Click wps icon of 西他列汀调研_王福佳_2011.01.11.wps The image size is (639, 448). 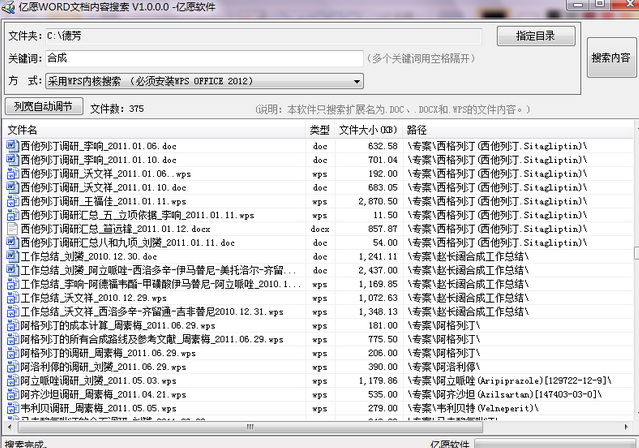pyautogui.click(x=13, y=201)
